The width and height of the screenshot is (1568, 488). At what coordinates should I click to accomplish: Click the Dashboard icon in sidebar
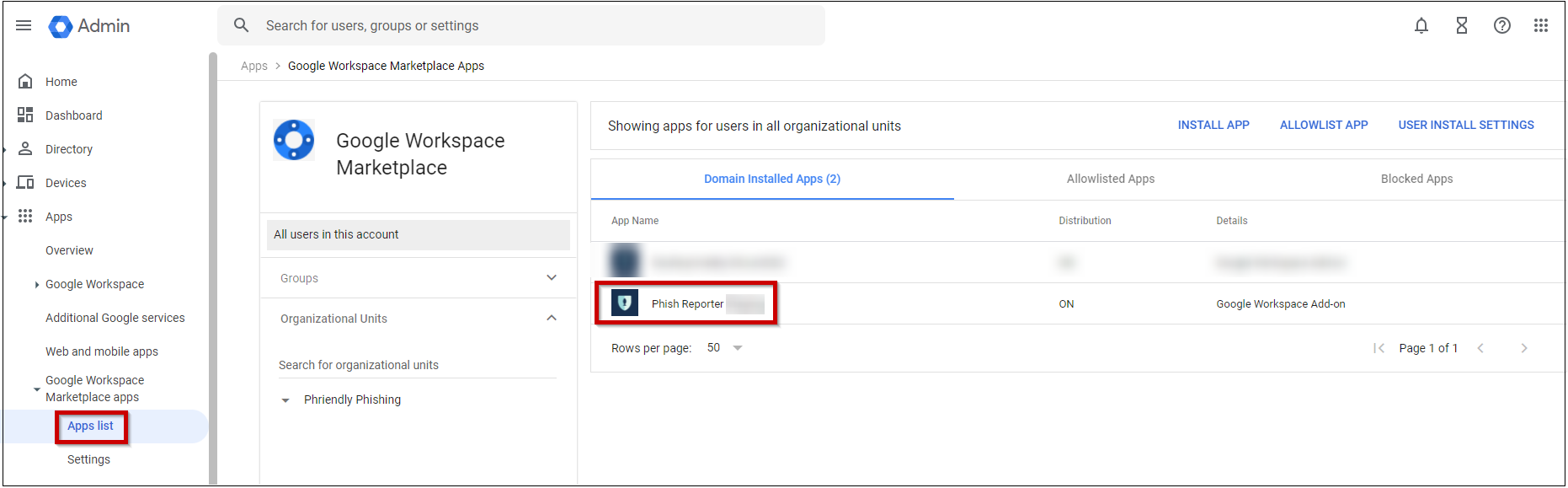[25, 115]
